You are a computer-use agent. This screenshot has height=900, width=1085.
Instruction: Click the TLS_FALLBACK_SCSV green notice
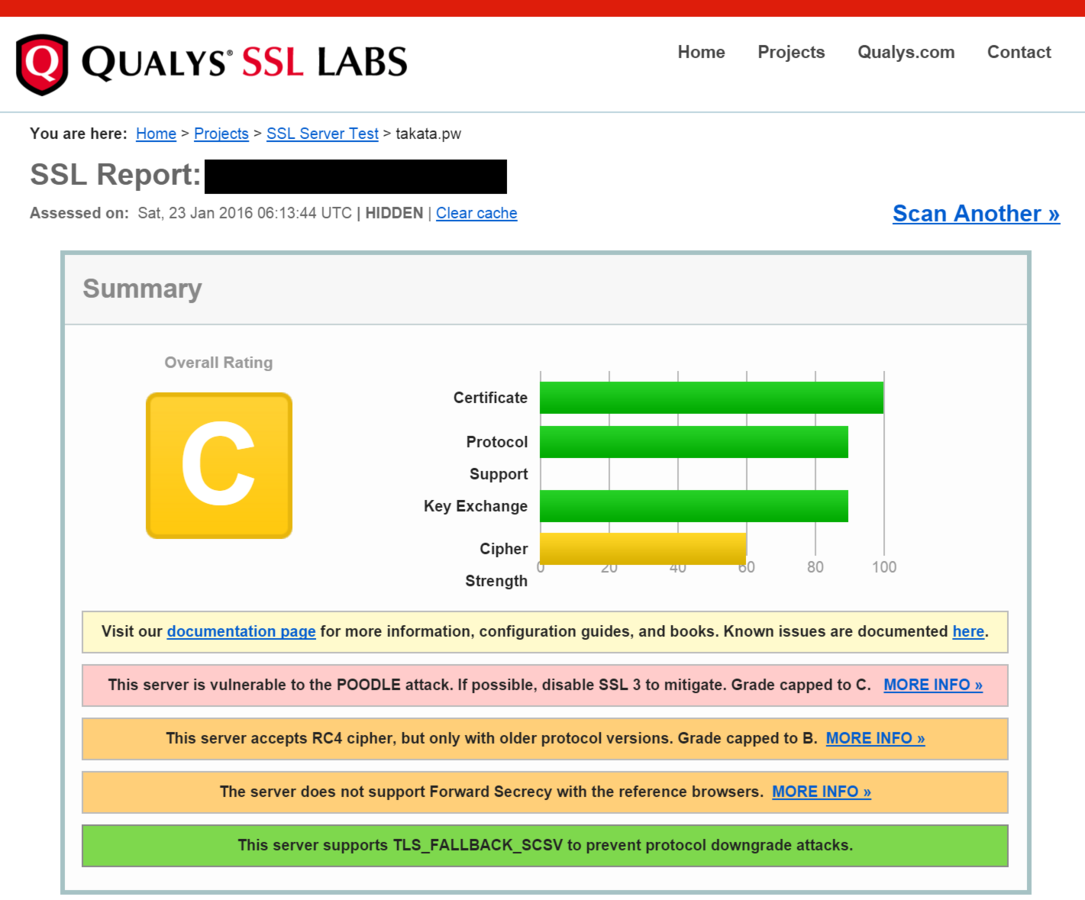545,845
